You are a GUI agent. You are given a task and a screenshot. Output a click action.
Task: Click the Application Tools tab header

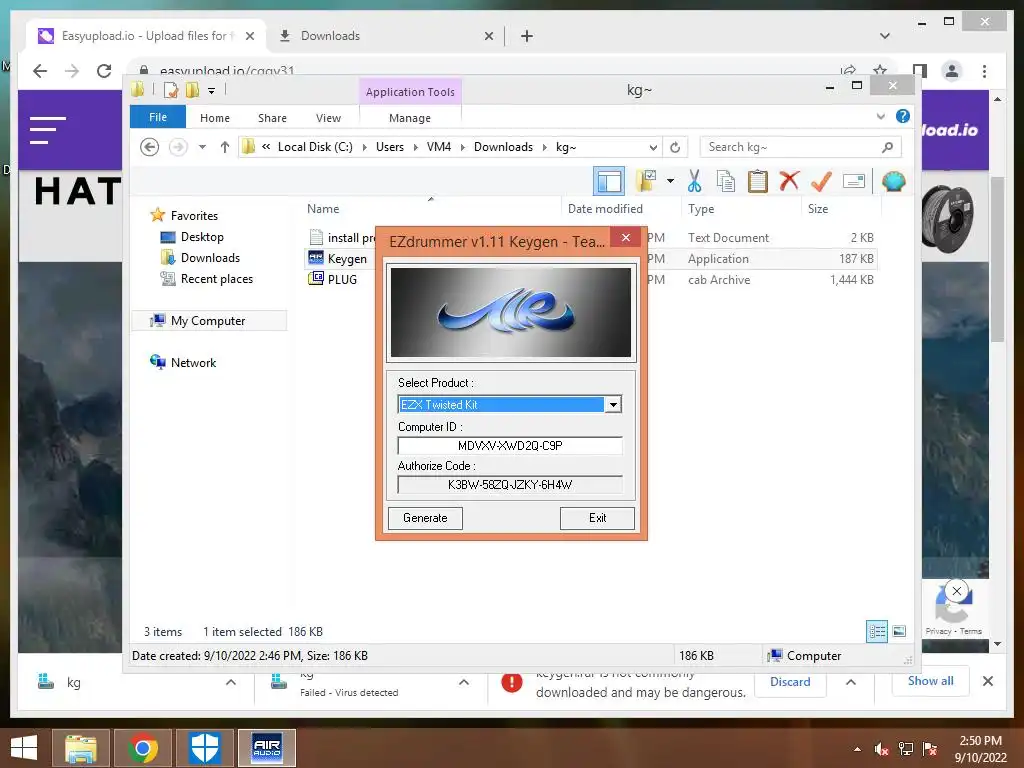coord(410,92)
